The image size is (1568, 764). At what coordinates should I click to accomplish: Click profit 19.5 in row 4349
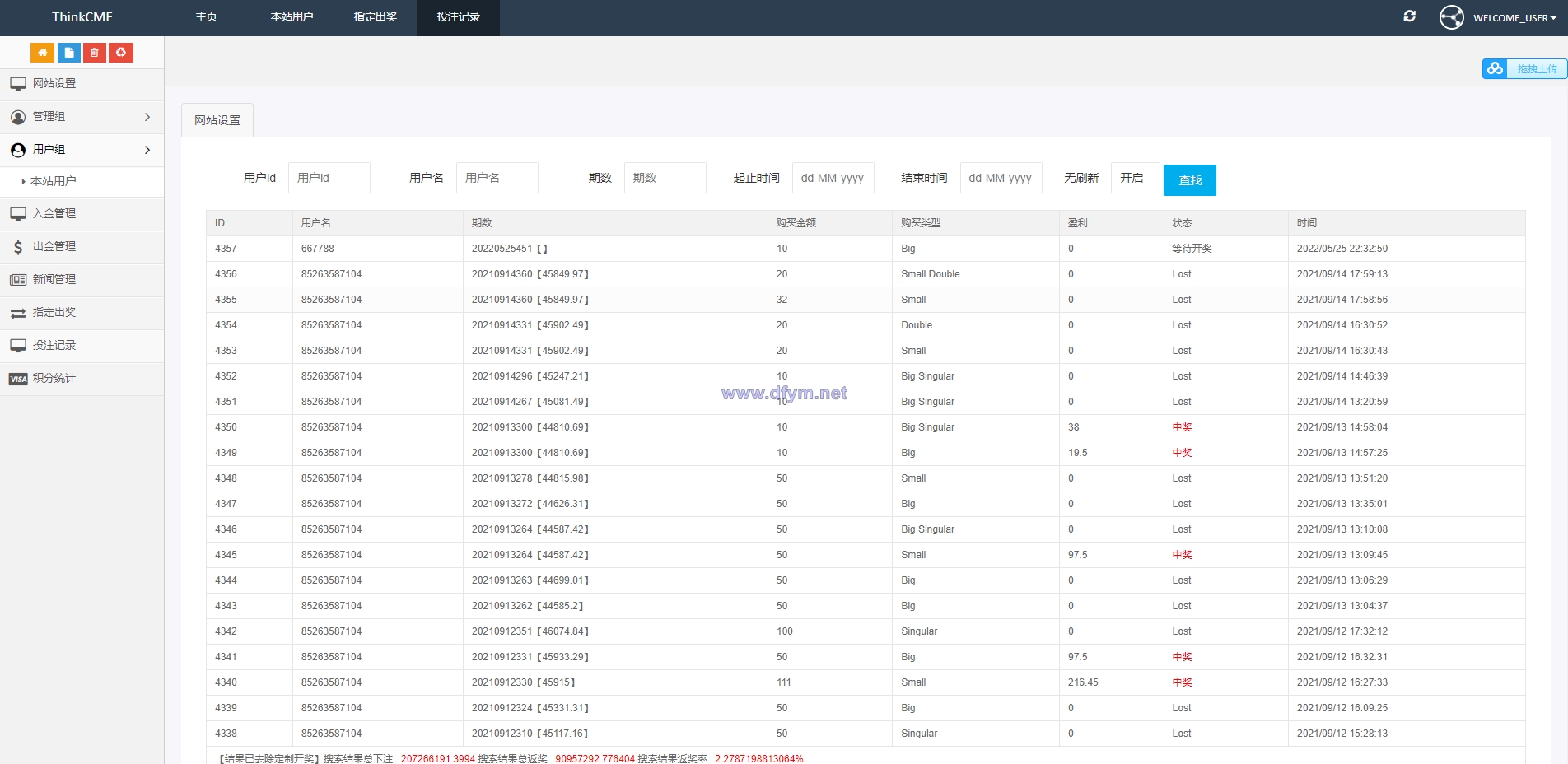coord(1077,453)
